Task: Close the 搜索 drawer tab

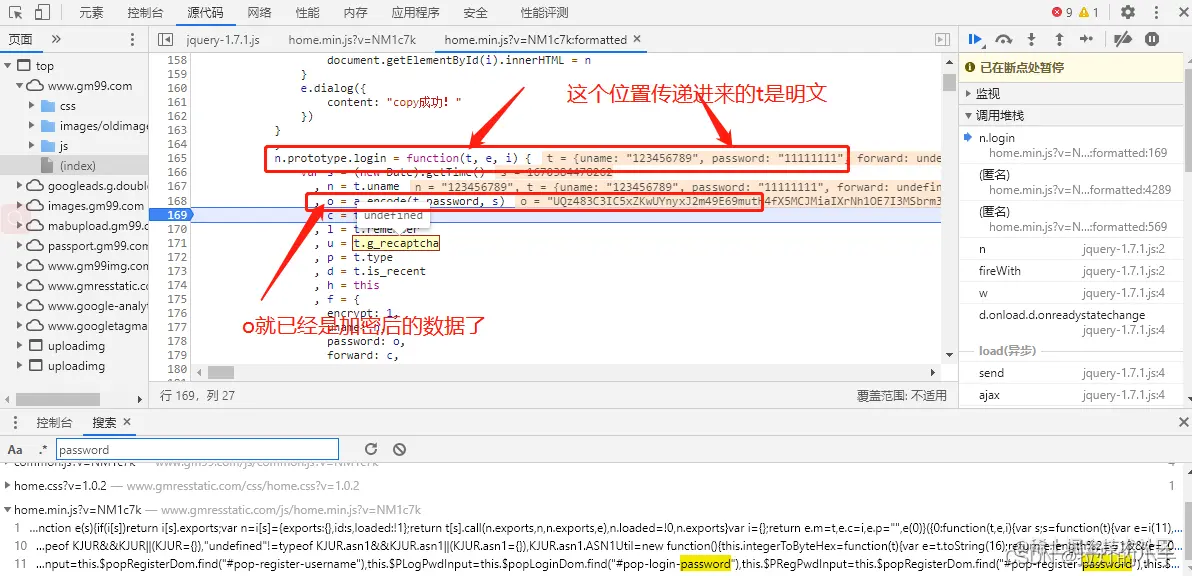Action: tap(127, 422)
